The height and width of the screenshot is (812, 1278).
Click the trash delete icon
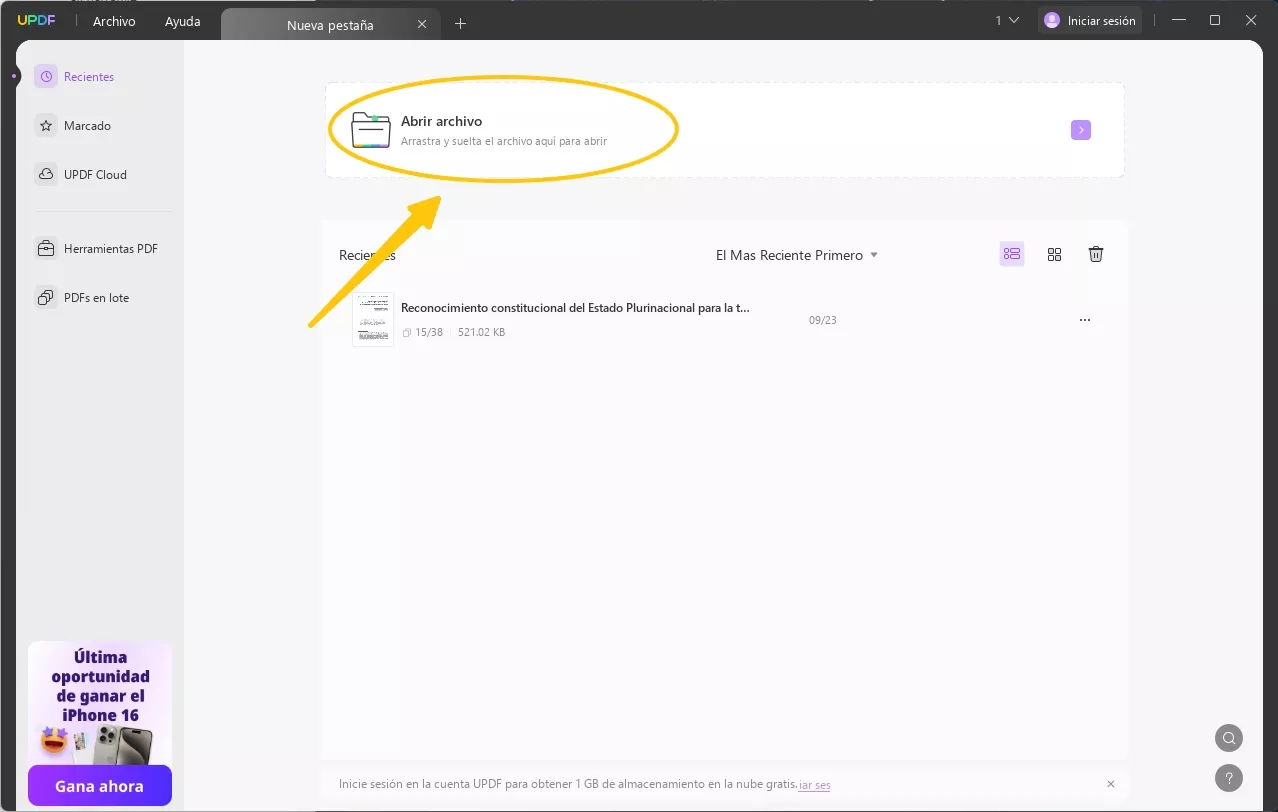tap(1096, 254)
